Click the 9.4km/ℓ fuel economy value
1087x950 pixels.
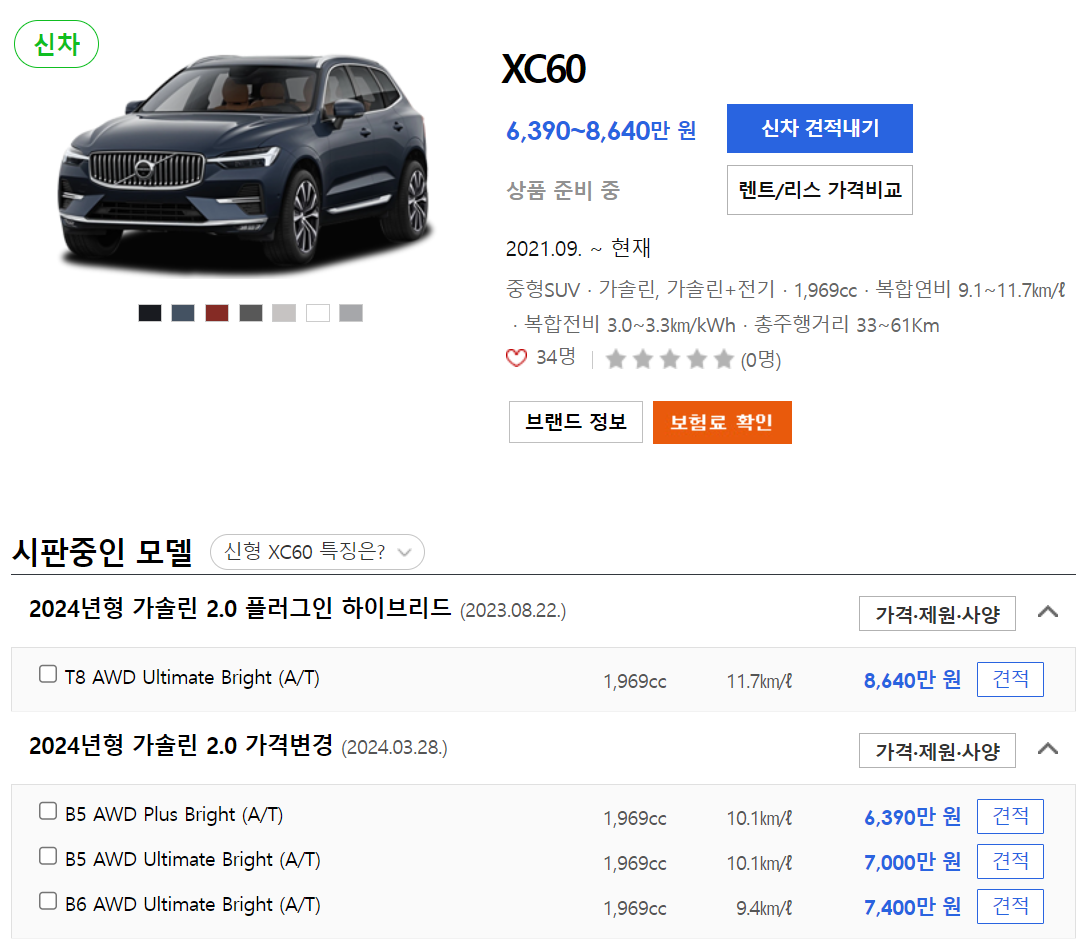764,908
